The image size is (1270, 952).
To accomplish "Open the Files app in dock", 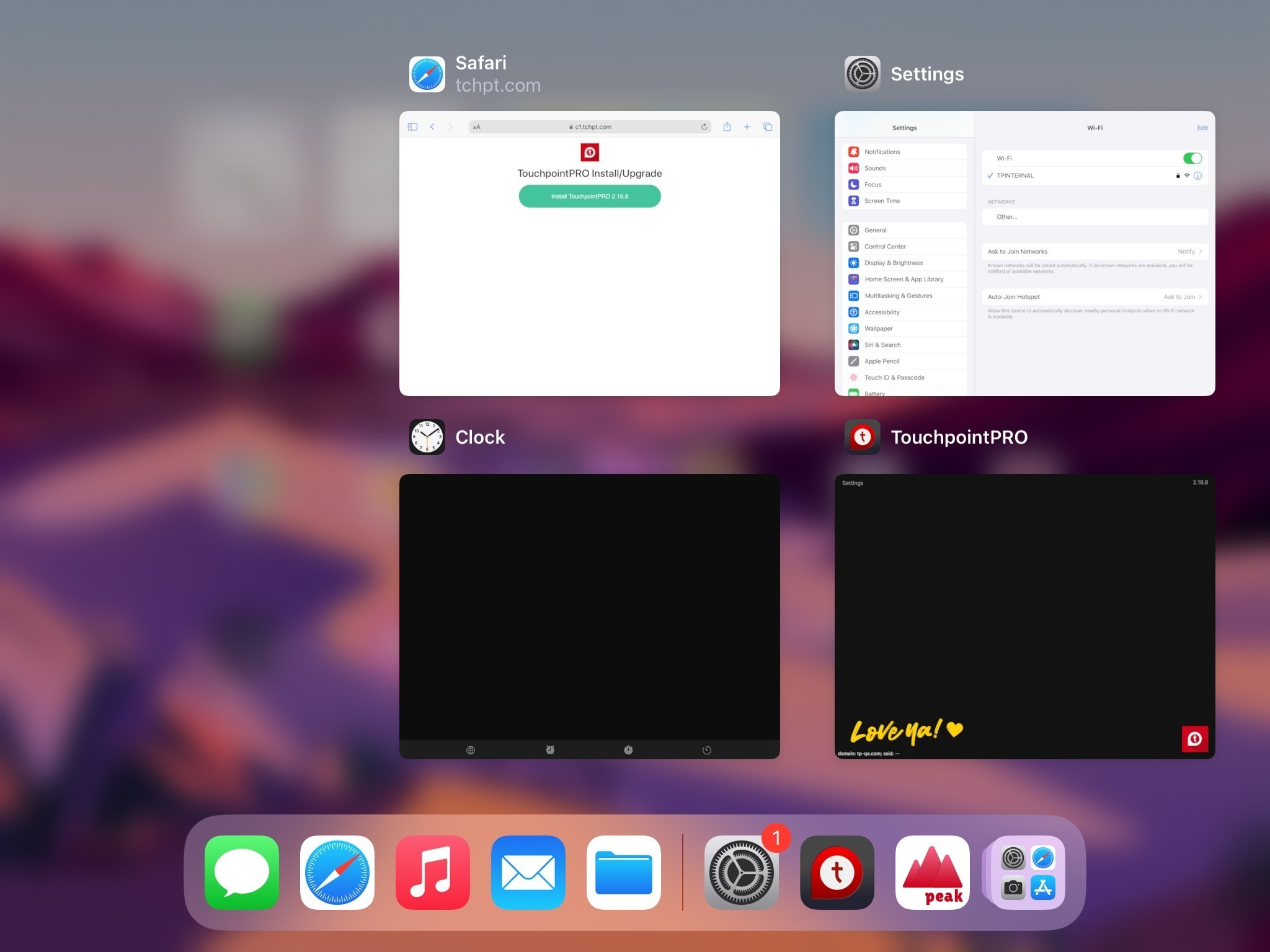I will click(x=624, y=872).
